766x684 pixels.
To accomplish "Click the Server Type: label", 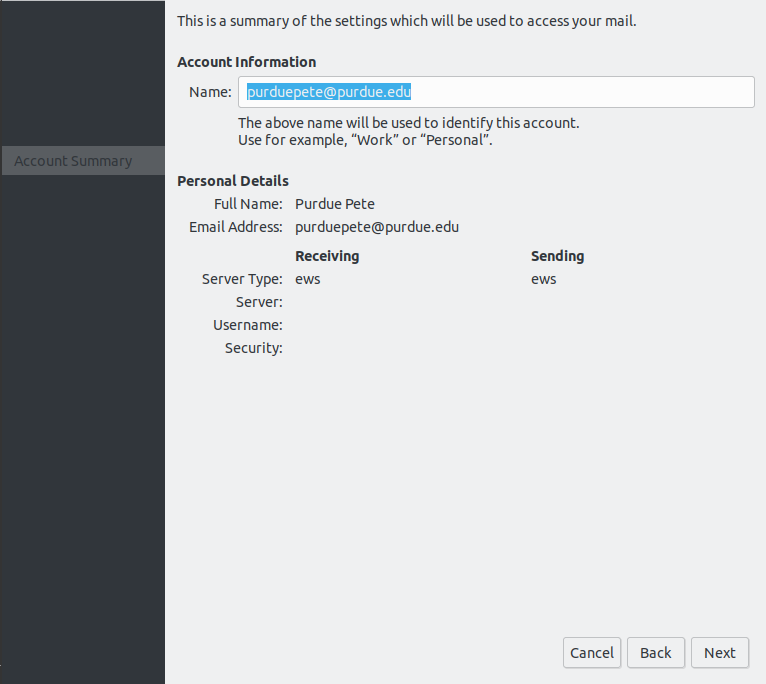I will pos(242,279).
